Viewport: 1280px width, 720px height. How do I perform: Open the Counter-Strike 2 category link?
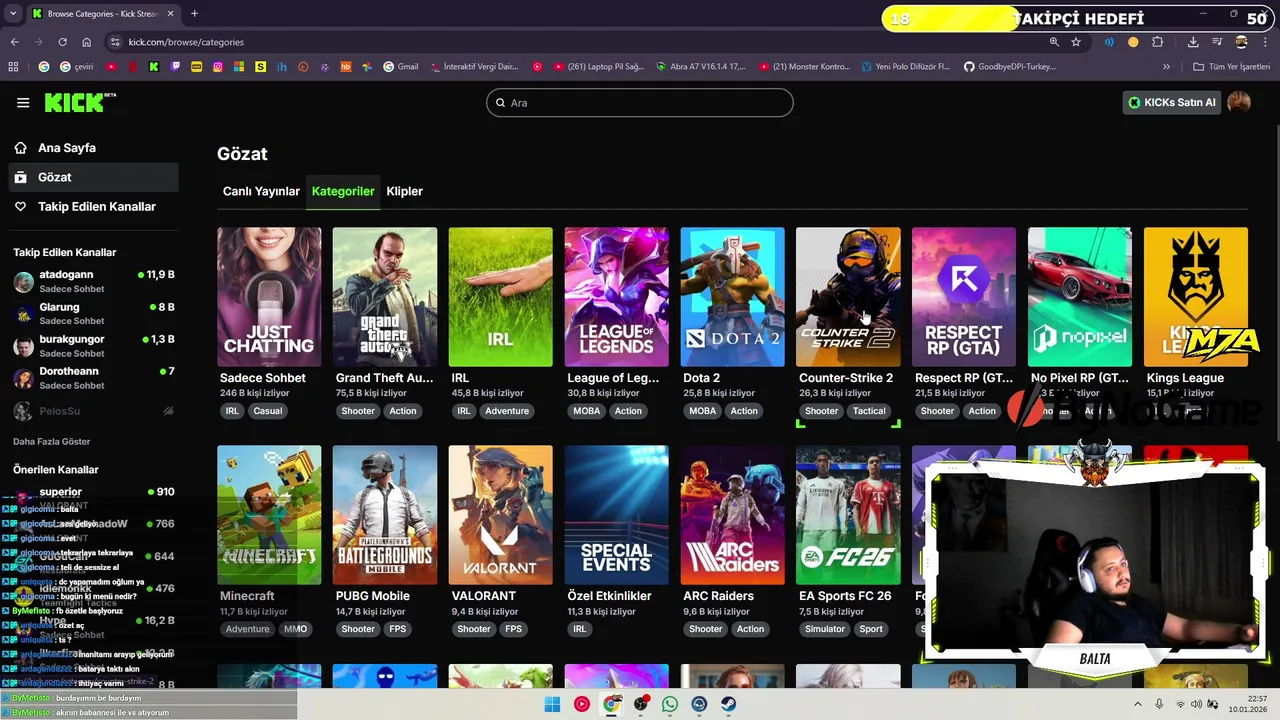[846, 378]
